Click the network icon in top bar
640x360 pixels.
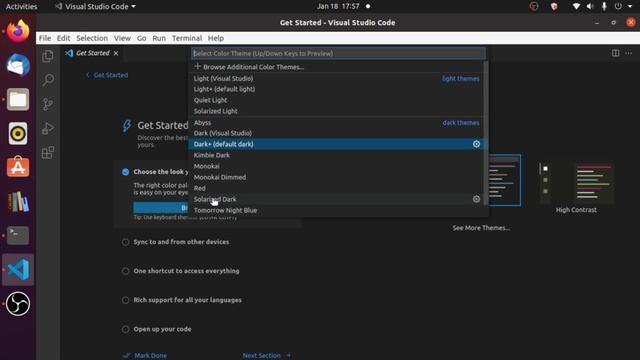[576, 6]
